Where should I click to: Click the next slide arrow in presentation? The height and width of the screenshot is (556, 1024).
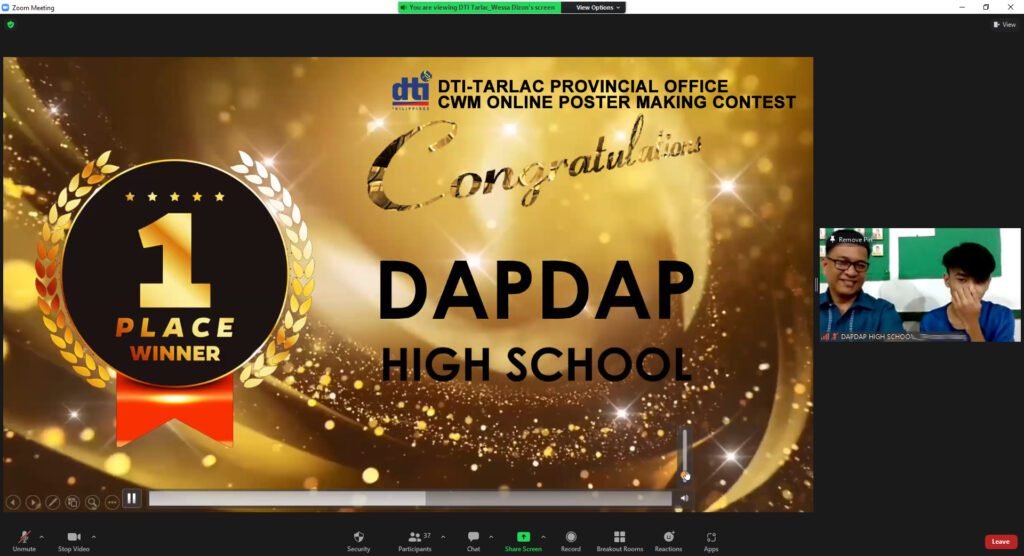(33, 502)
